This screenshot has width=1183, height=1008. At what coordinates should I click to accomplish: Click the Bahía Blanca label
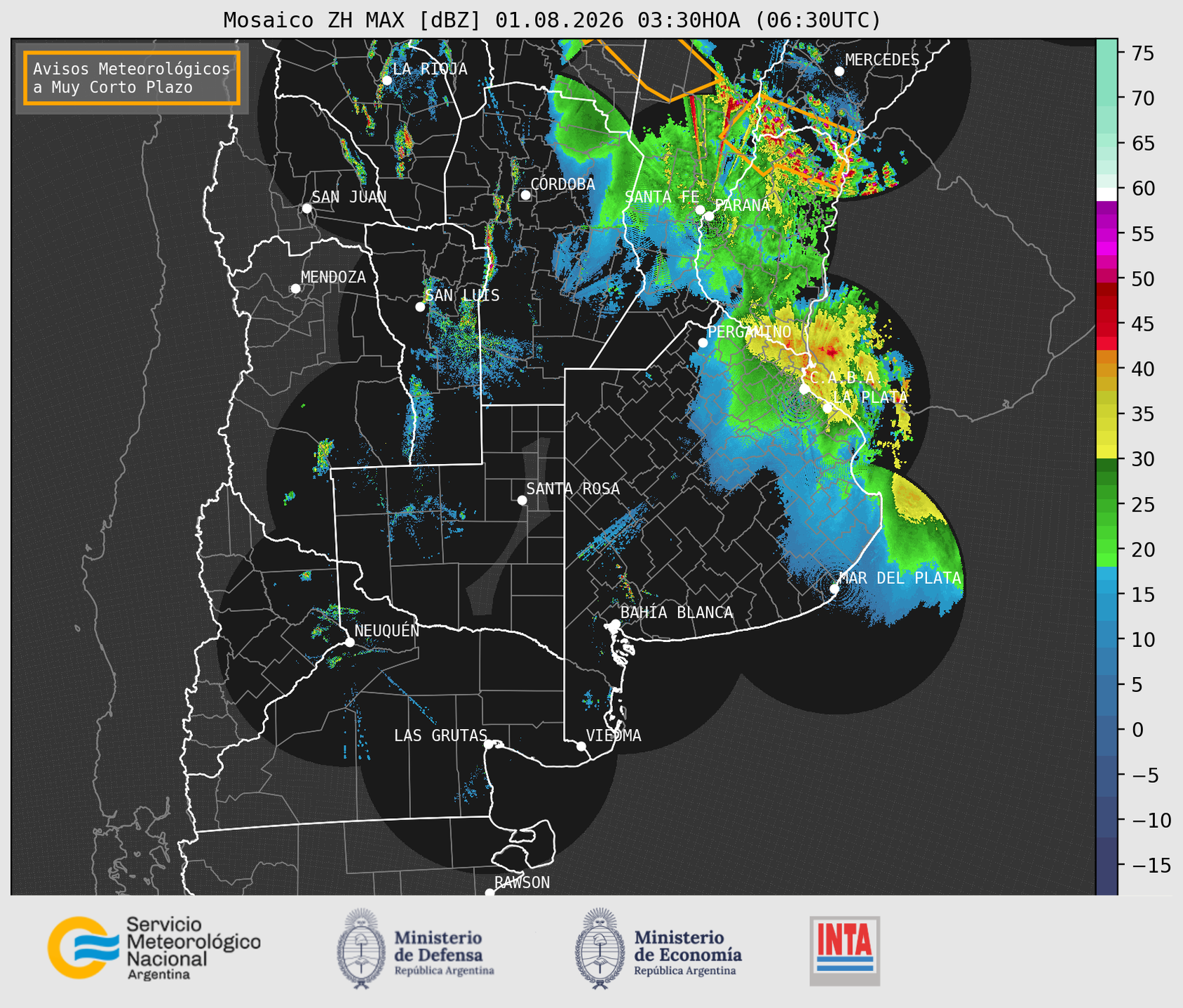pyautogui.click(x=677, y=613)
